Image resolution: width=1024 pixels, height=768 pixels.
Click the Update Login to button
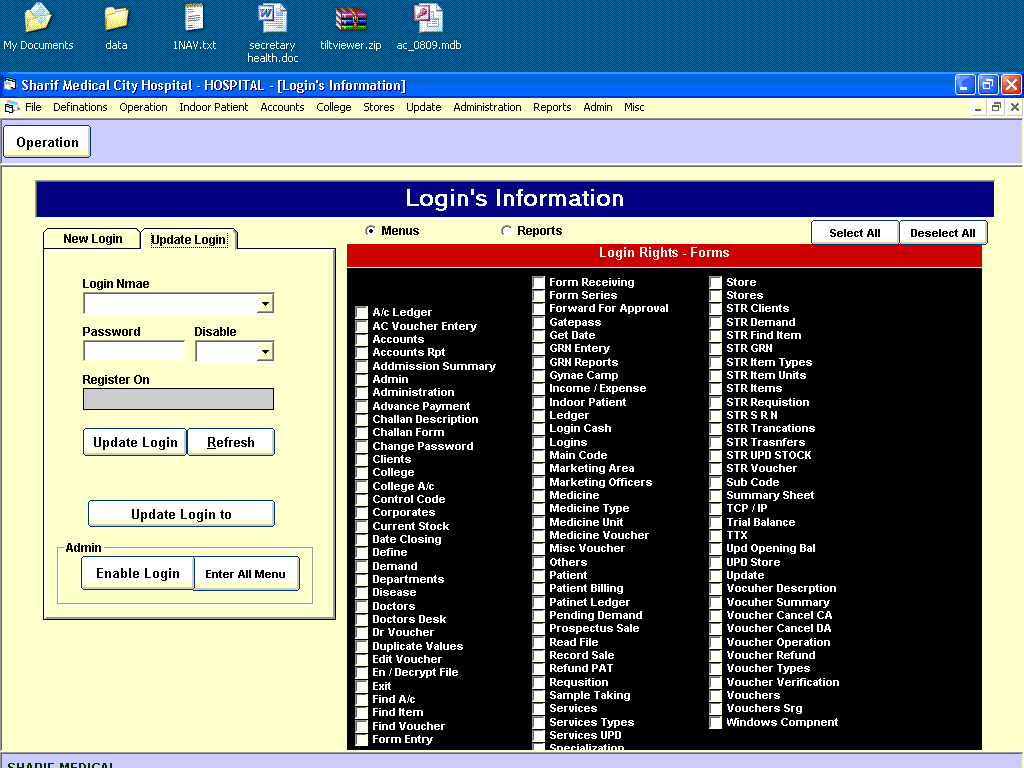pyautogui.click(x=181, y=514)
